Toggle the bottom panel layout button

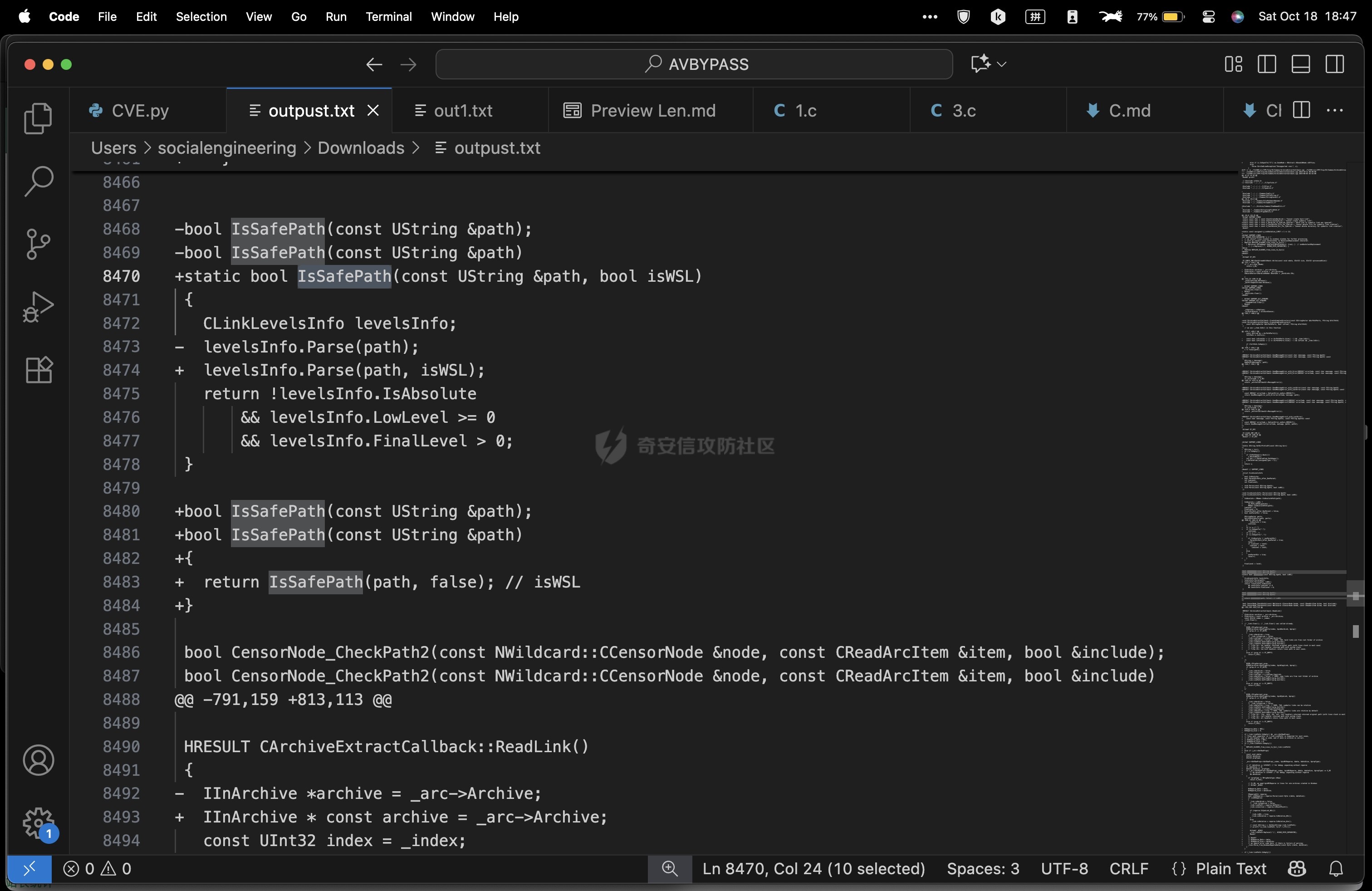(1300, 64)
